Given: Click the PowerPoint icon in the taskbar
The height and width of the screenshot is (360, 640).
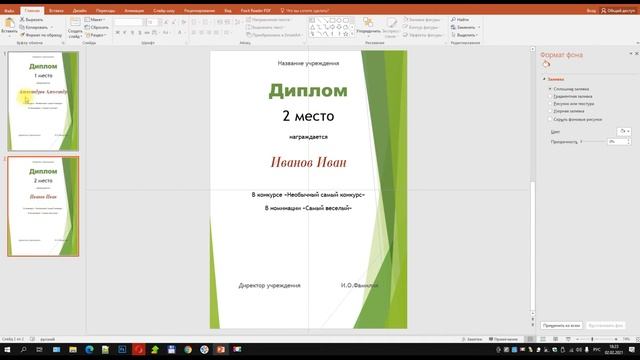Looking at the screenshot, I should (220, 350).
